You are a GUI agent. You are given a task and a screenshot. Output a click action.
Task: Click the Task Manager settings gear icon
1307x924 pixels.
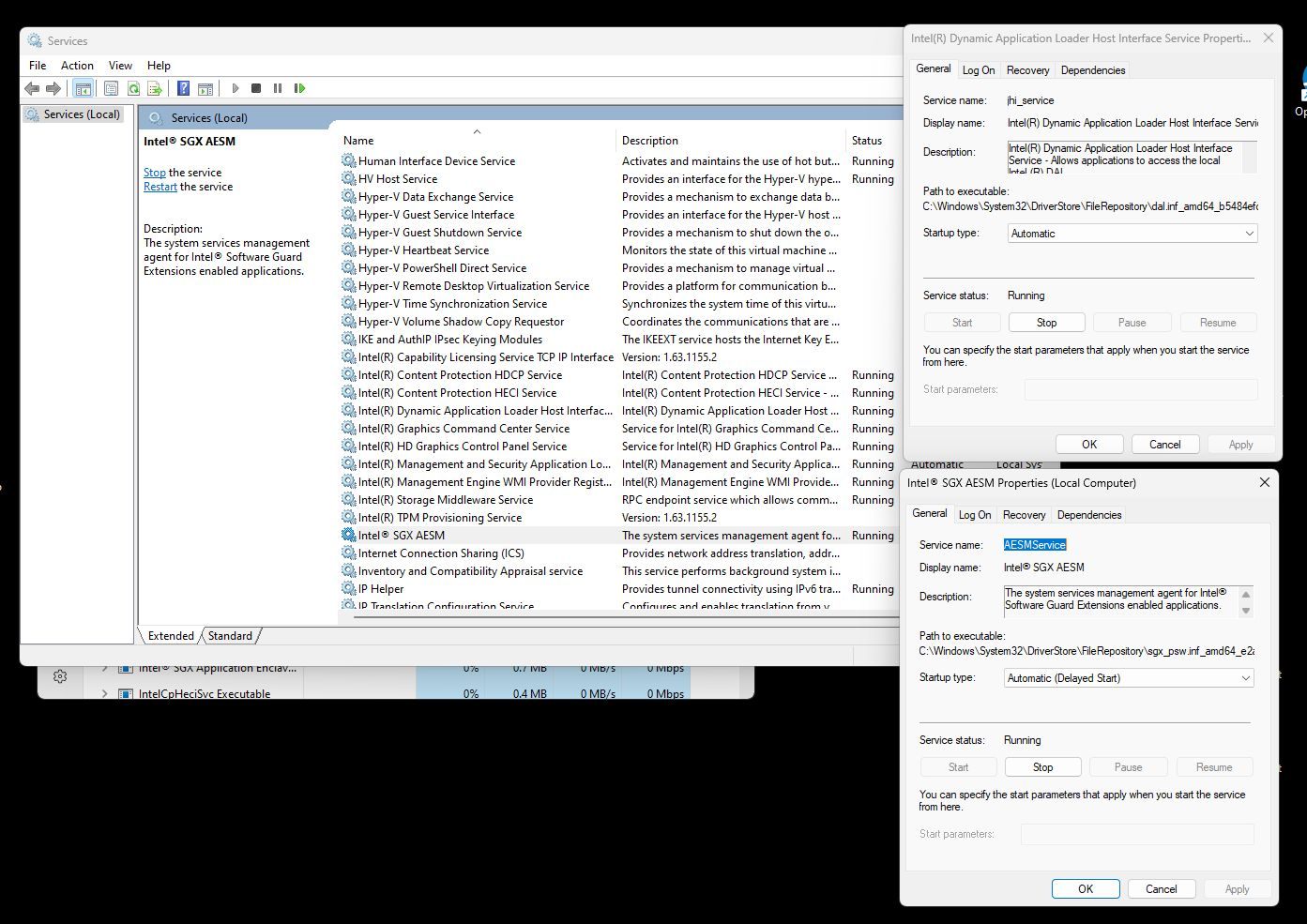[60, 676]
